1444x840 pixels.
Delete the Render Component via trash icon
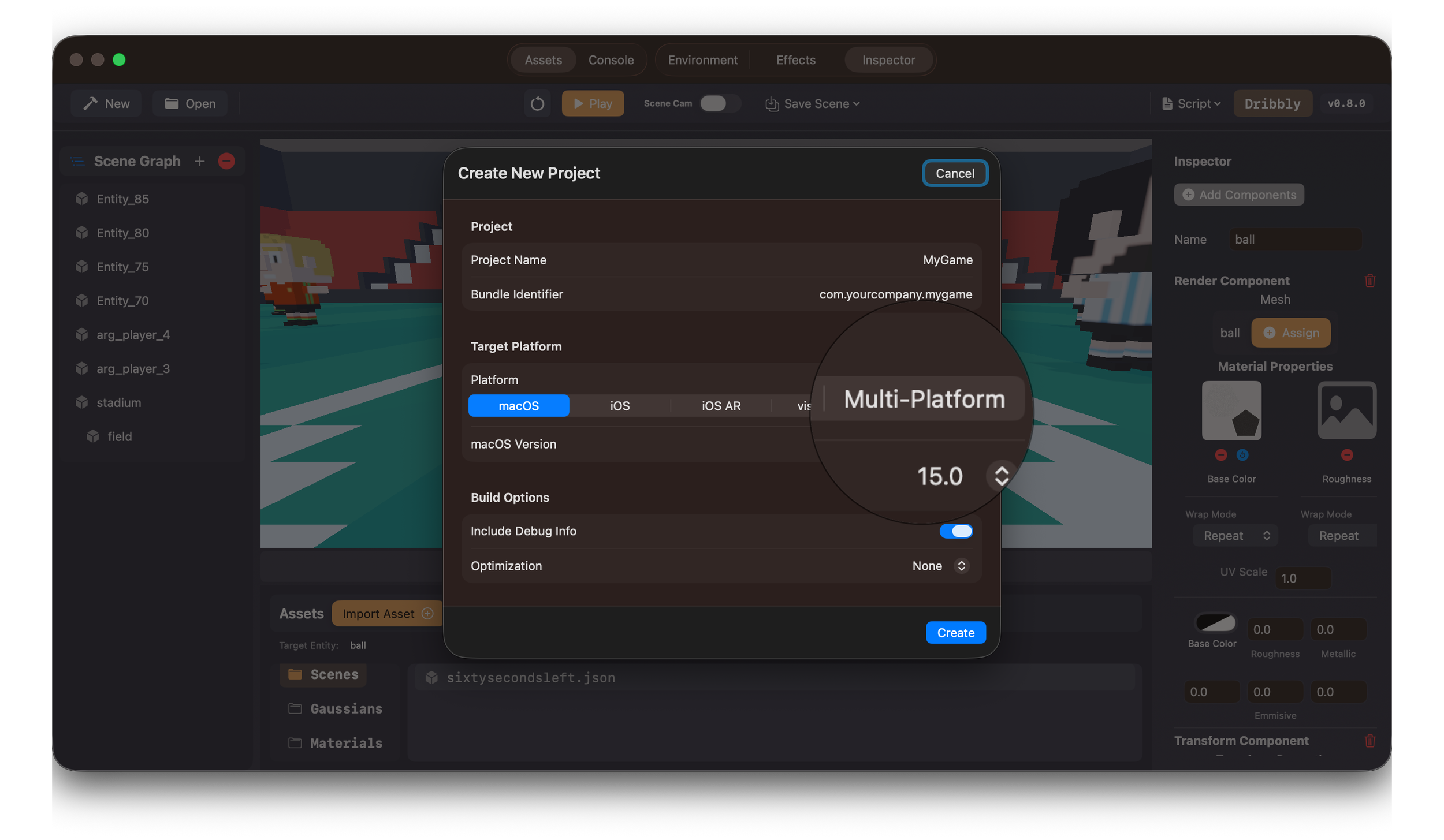(1369, 281)
